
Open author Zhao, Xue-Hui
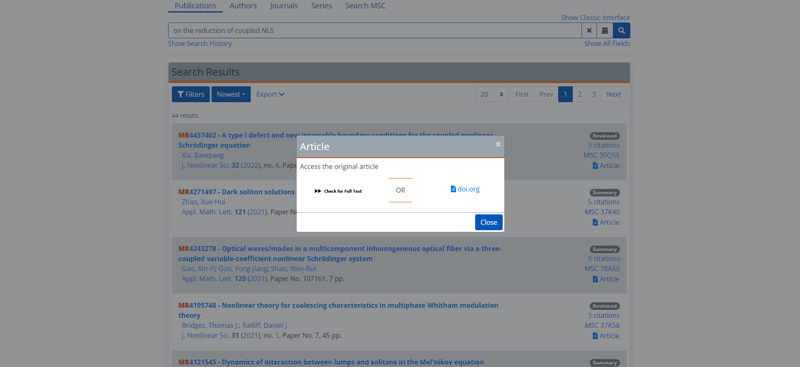[204, 202]
